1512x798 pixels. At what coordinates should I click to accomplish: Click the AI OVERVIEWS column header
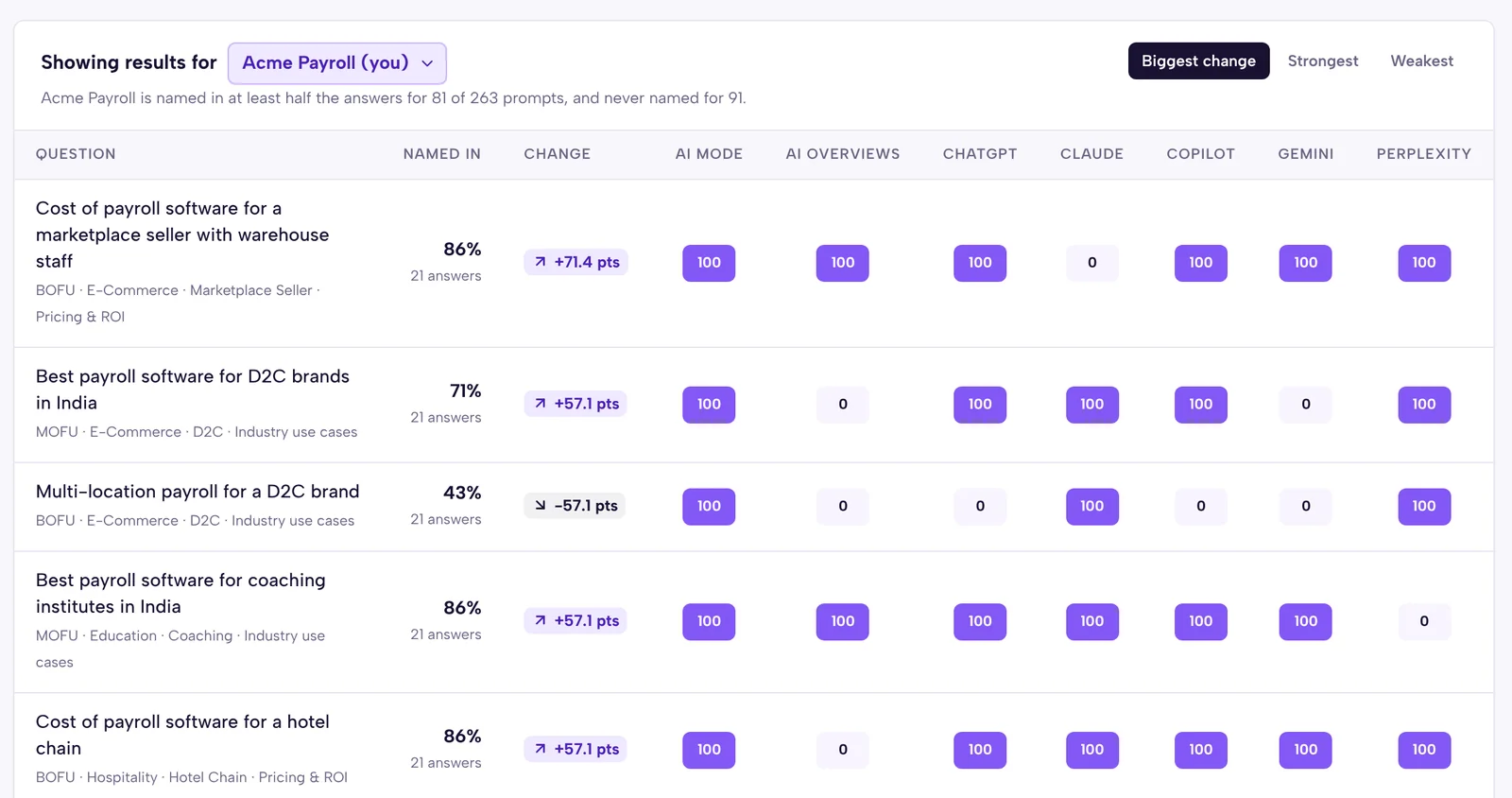842,154
